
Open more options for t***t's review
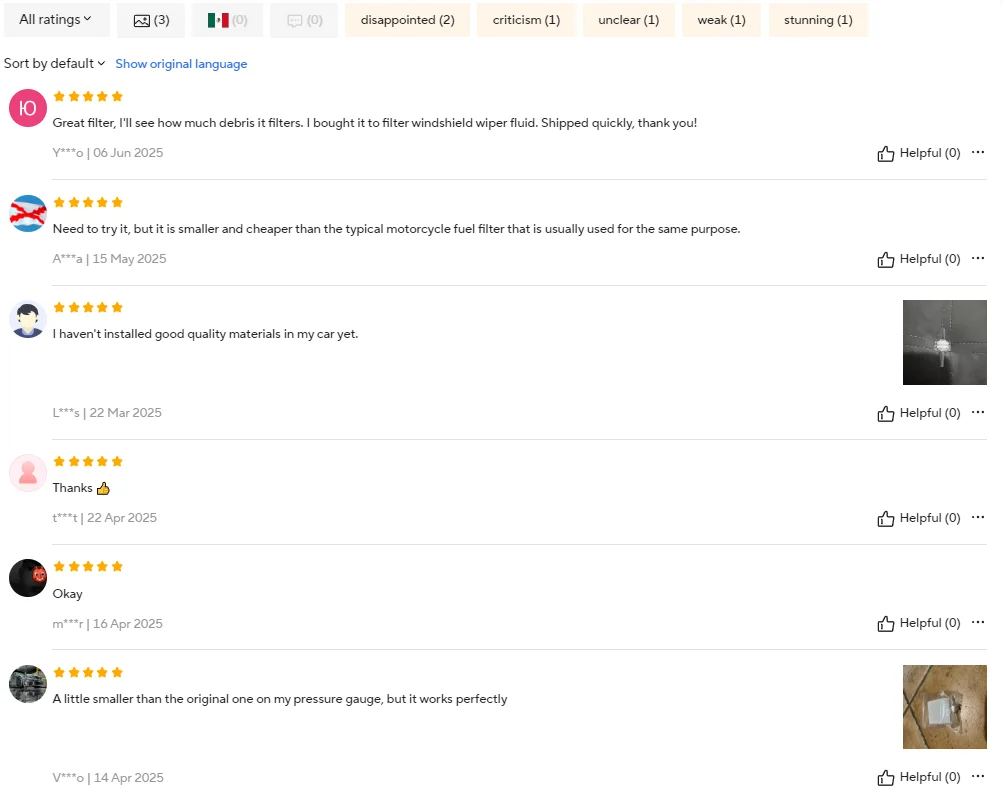pyautogui.click(x=978, y=517)
